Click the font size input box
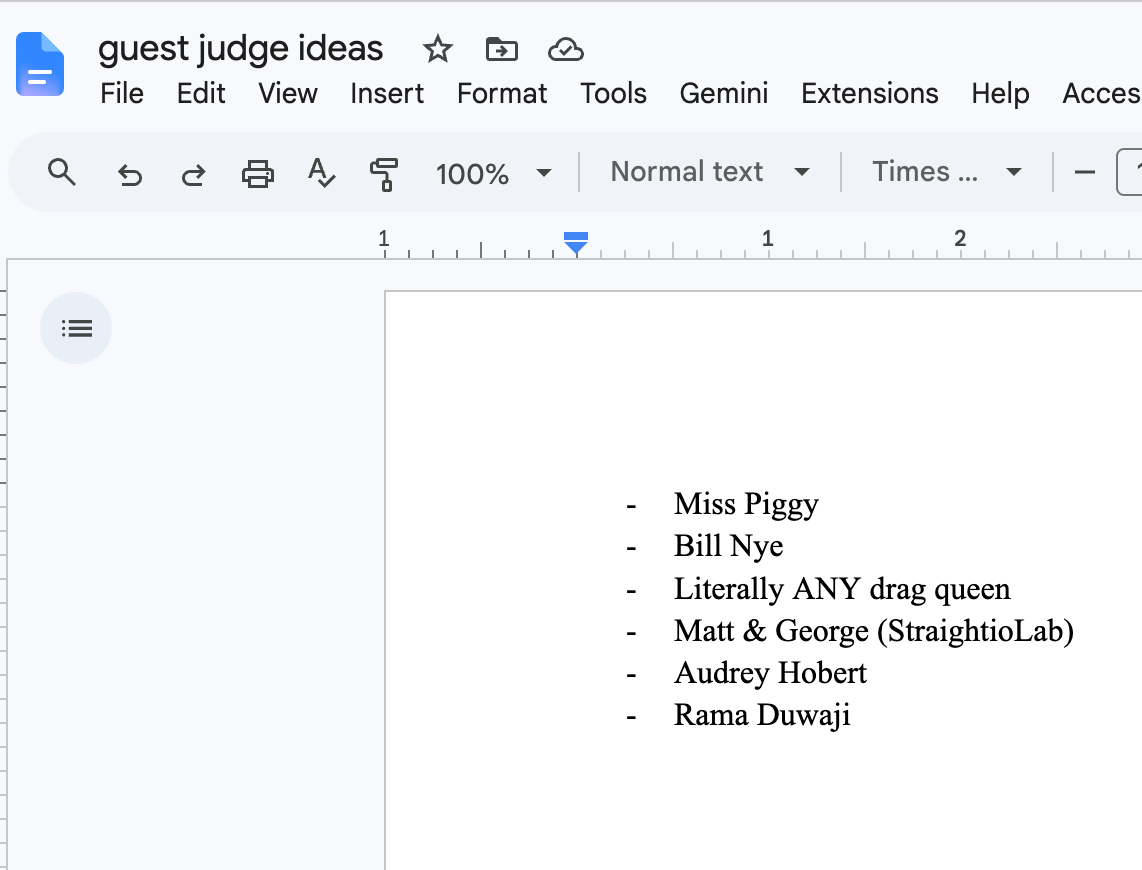The height and width of the screenshot is (870, 1142). 1130,173
